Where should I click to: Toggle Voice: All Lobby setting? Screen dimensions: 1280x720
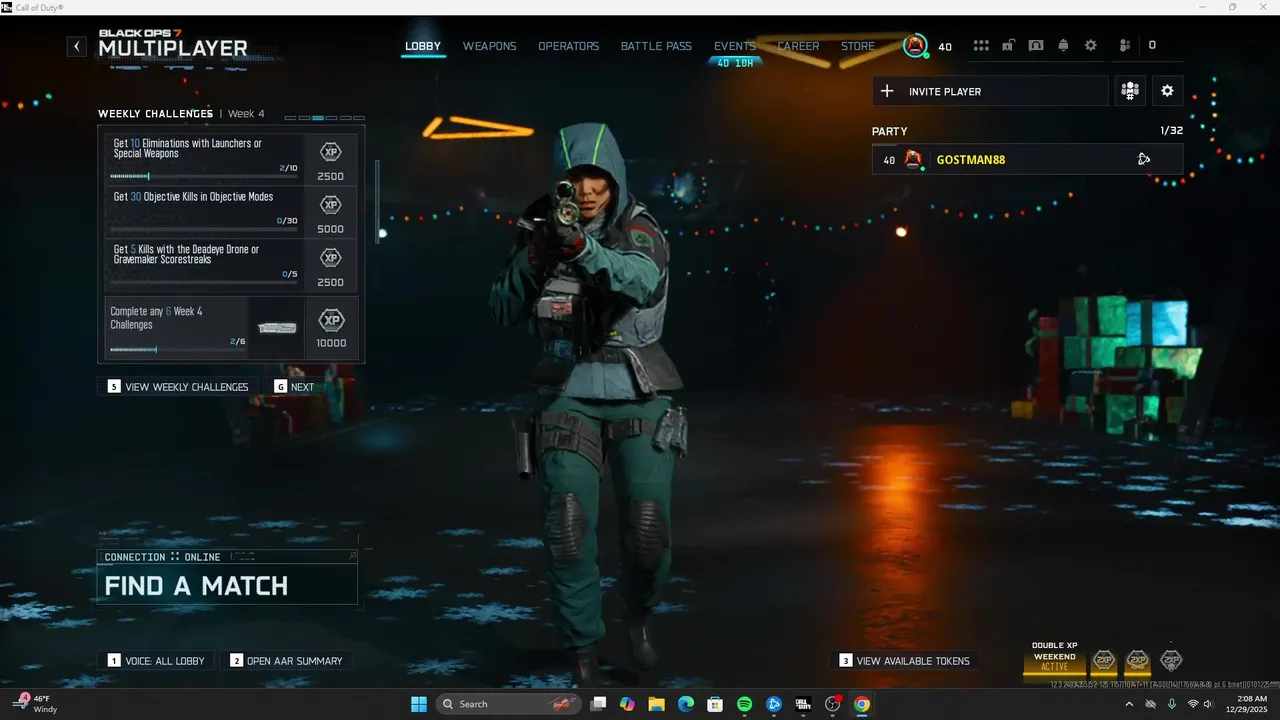click(156, 661)
